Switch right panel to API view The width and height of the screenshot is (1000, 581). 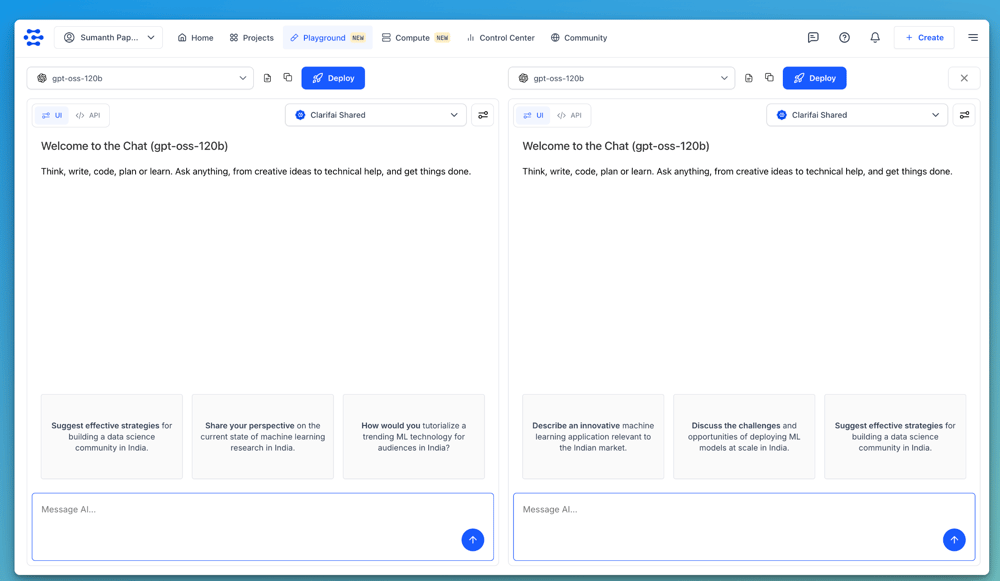570,115
